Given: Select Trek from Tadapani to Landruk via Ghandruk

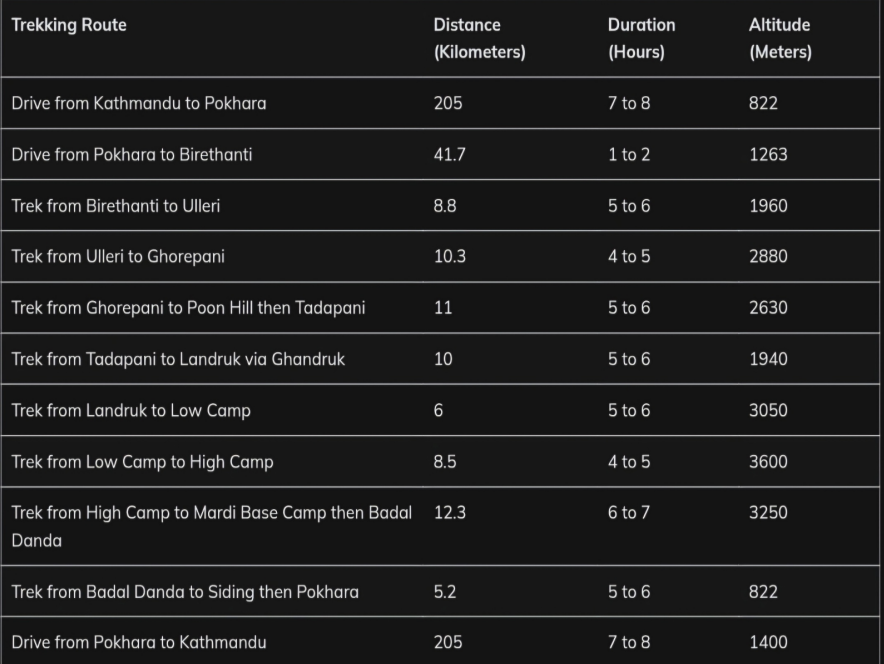Looking at the screenshot, I should click(178, 359).
